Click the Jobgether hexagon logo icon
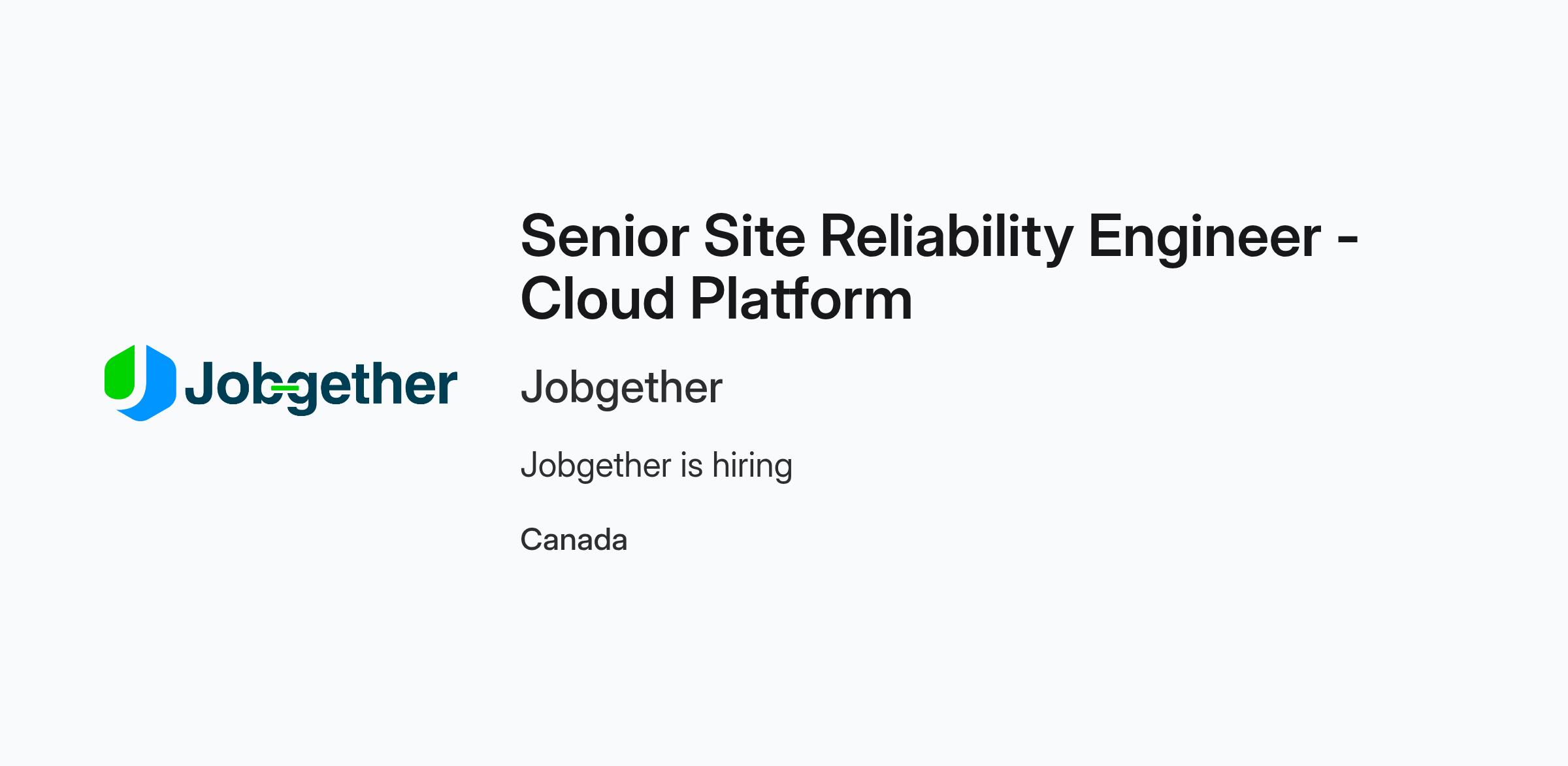The image size is (1568, 766). [140, 383]
